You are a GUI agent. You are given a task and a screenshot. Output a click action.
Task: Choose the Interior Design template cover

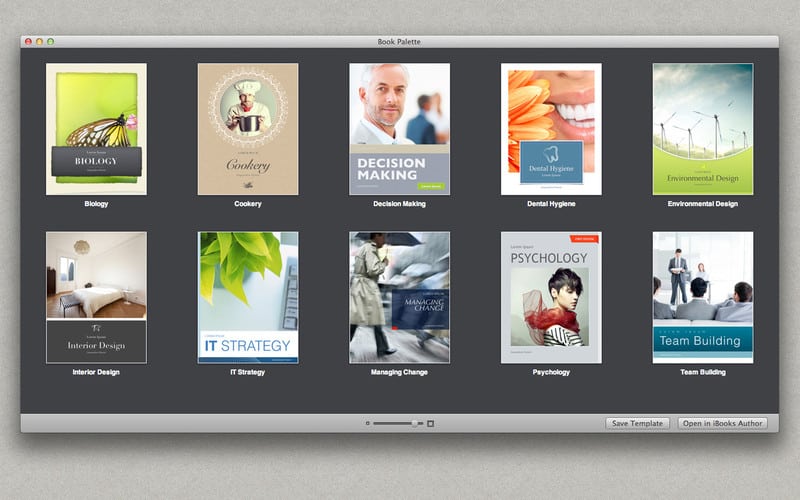tap(96, 297)
